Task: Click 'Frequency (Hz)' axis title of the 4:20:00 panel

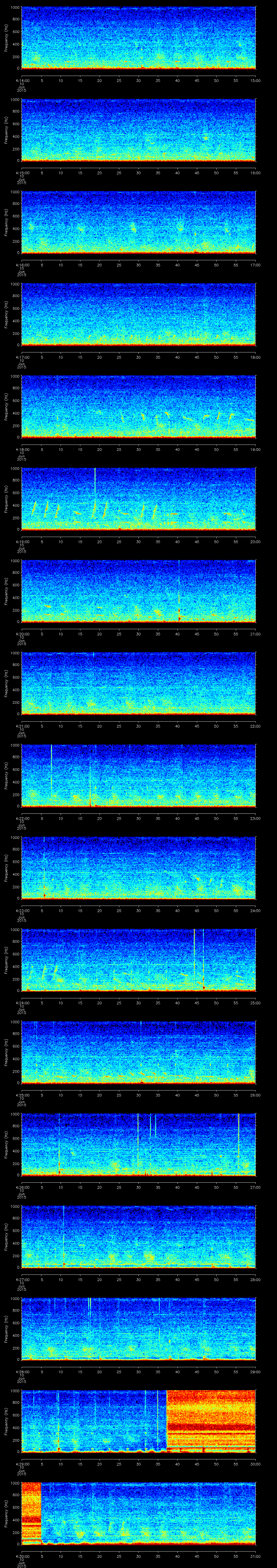Action: [x=6, y=591]
